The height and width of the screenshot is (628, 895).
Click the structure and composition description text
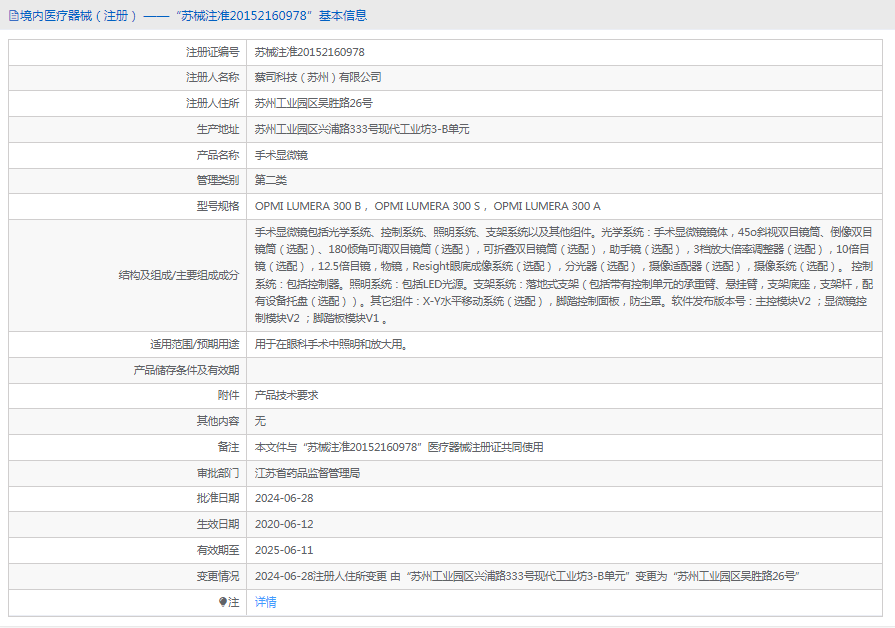(563, 275)
